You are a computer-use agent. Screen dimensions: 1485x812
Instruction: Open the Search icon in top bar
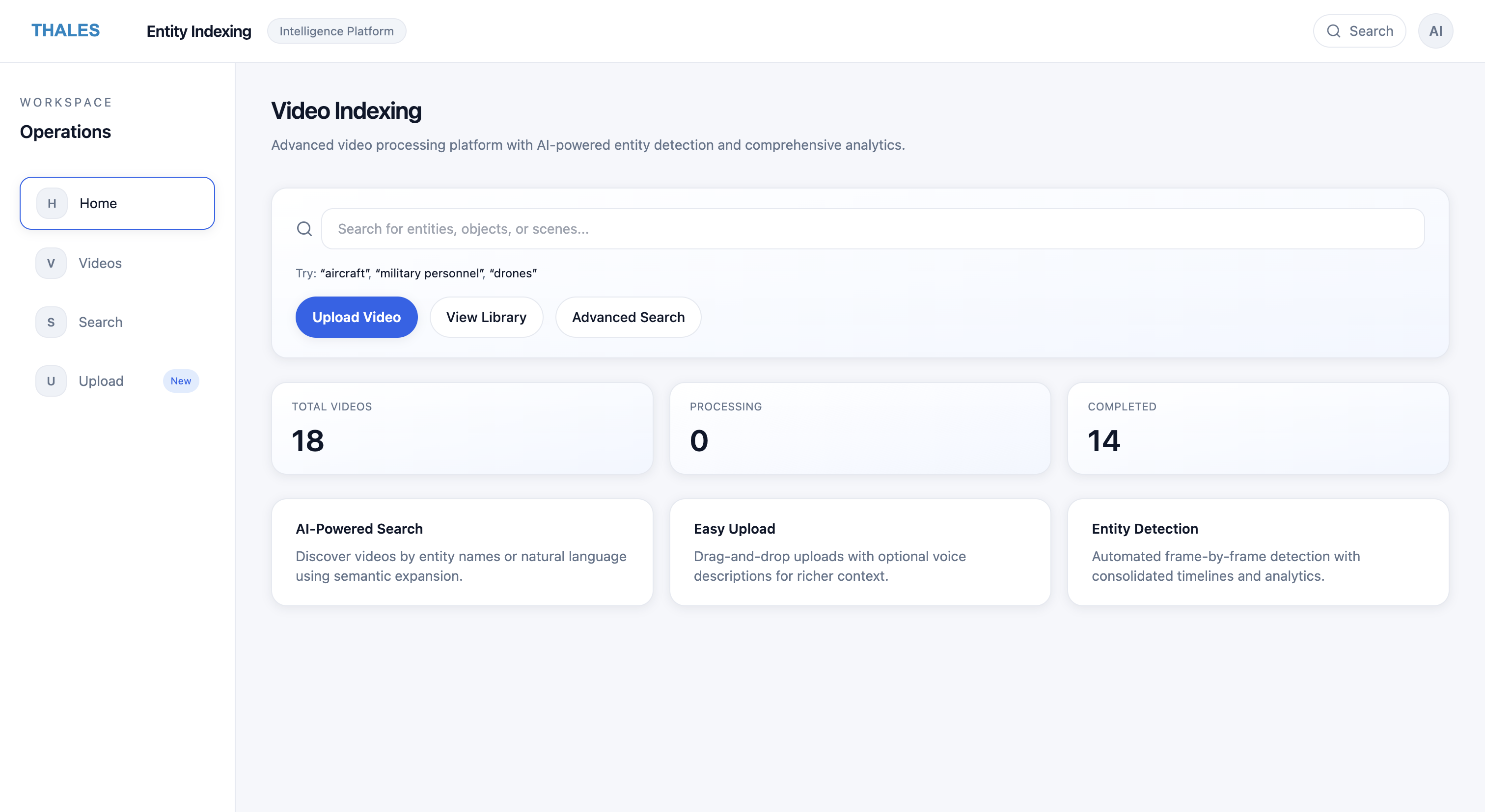1359,30
